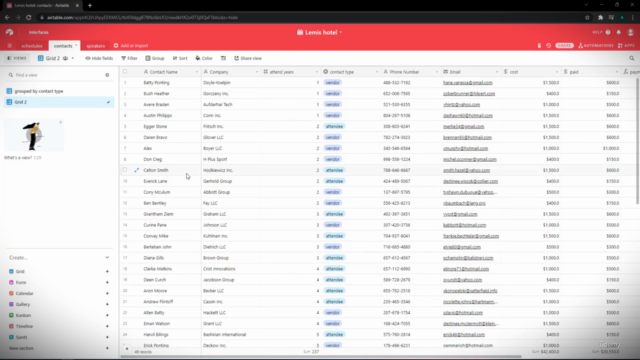This screenshot has width=640, height=360.
Task: Open email link for Batty Ponting row
Action: (x=467, y=83)
